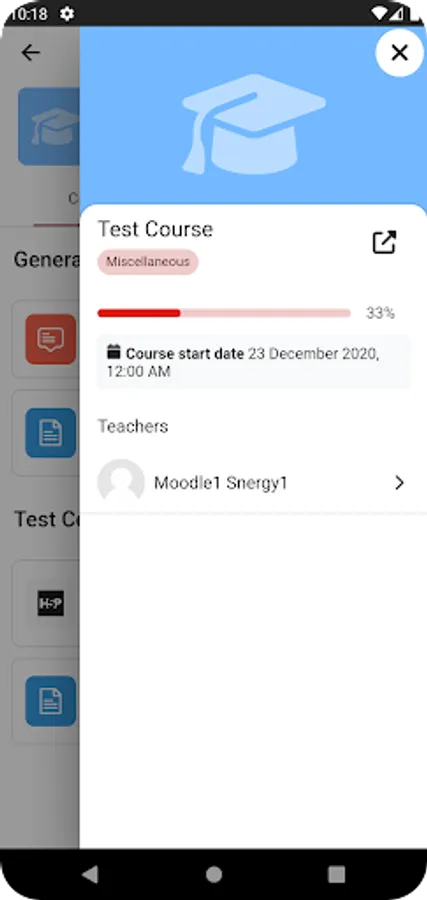Image resolution: width=427 pixels, height=900 pixels.
Task: Expand teacher details with chevron arrow
Action: click(399, 483)
